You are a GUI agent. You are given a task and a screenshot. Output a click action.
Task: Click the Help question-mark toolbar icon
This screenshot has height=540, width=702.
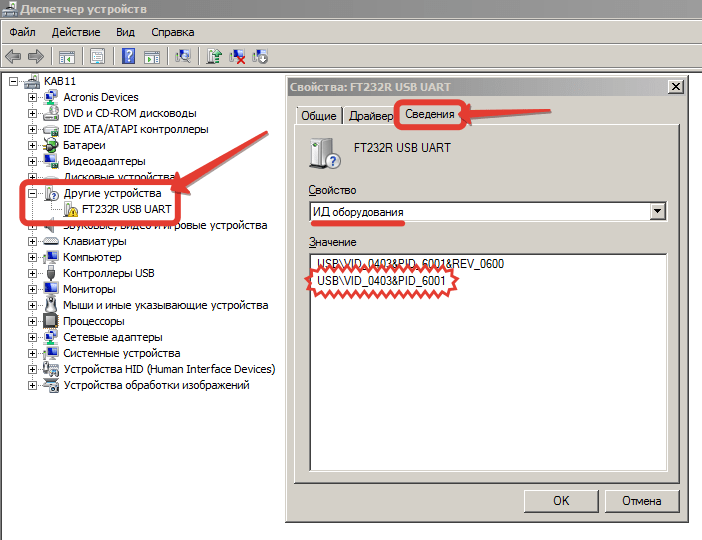pyautogui.click(x=128, y=56)
